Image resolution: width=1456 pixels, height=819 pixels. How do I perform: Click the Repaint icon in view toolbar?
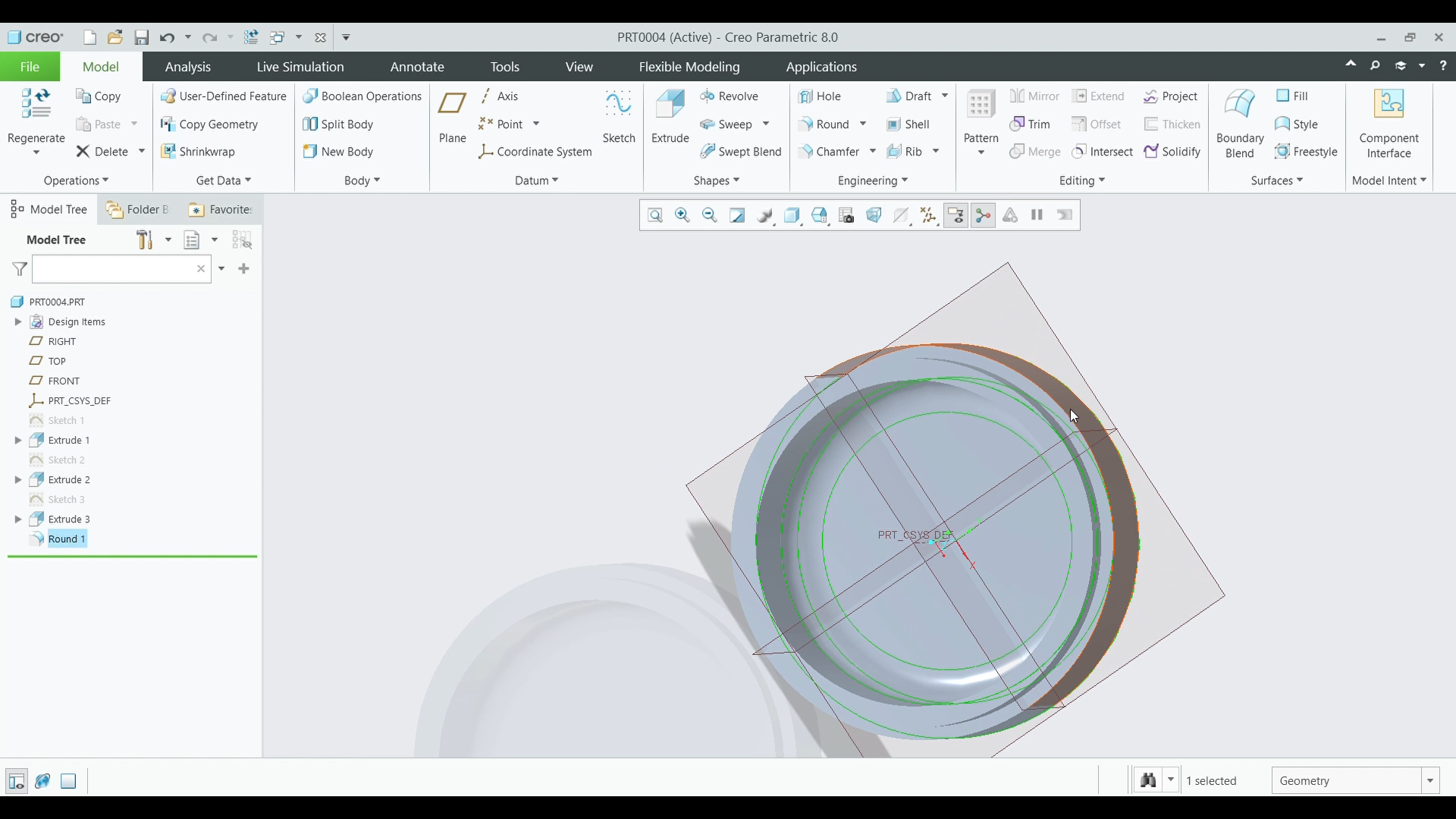(x=737, y=215)
